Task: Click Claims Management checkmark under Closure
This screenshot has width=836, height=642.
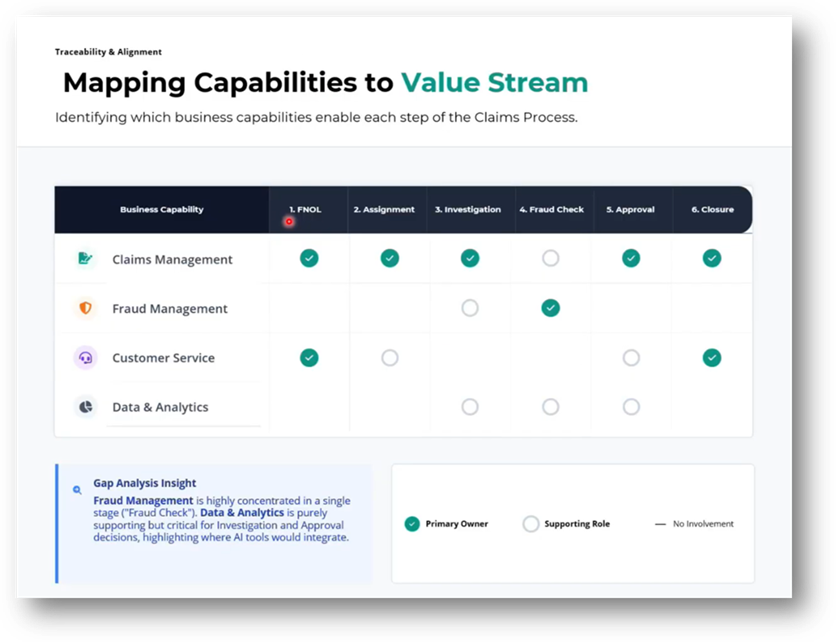Action: (712, 258)
